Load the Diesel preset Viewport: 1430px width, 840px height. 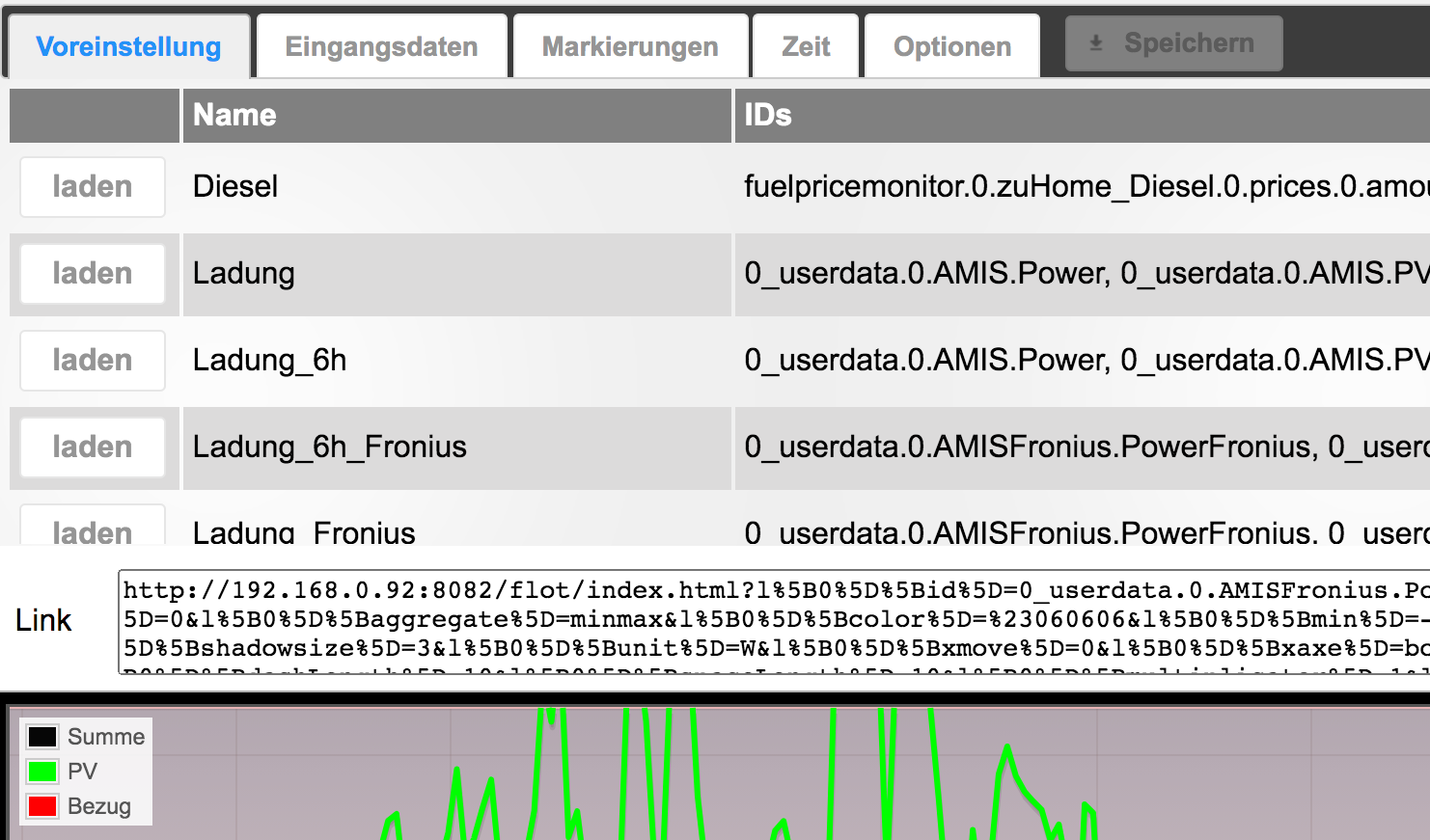point(93,187)
